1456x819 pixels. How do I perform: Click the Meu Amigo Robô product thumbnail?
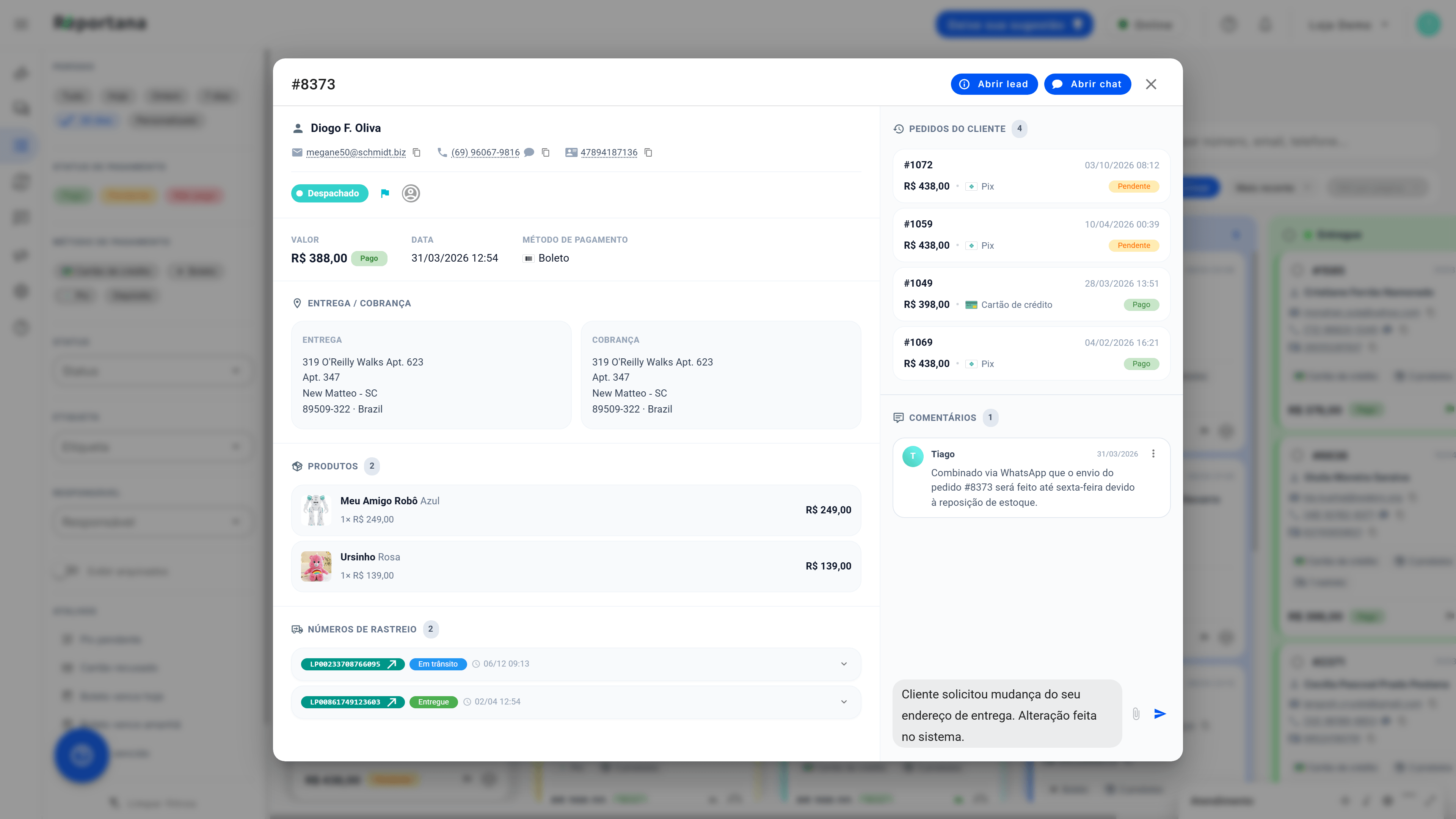point(316,510)
